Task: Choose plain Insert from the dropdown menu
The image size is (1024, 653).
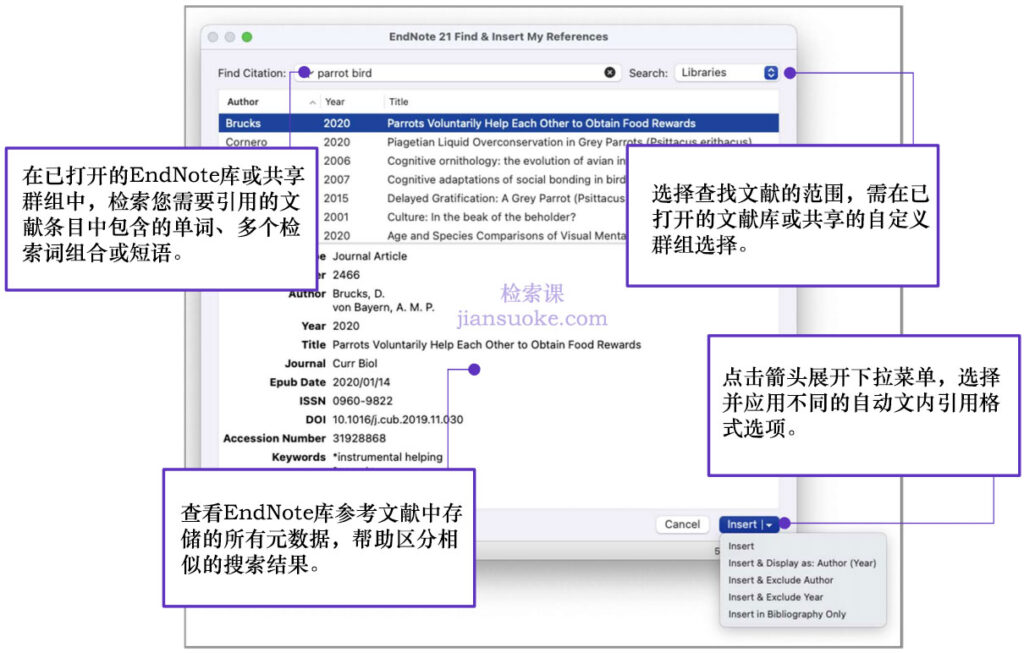Action: 741,546
